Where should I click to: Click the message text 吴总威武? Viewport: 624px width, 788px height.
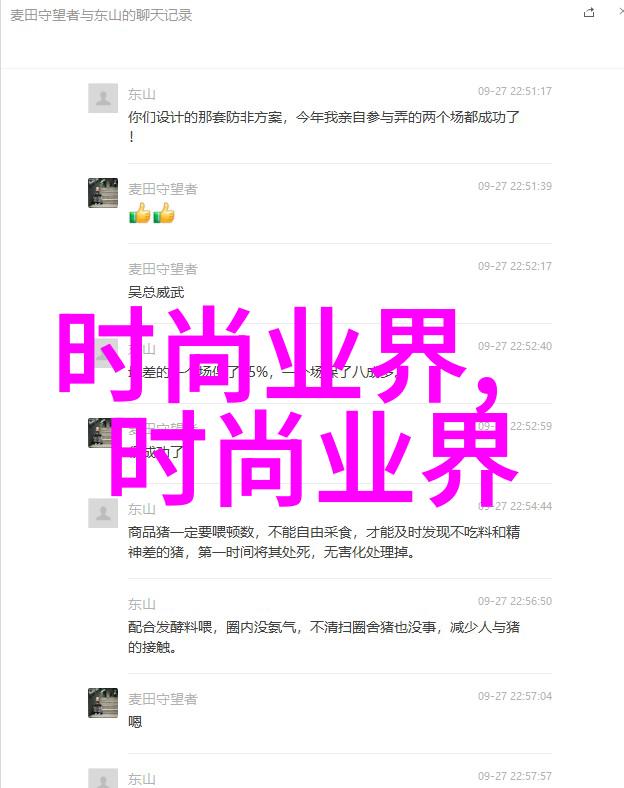click(156, 292)
